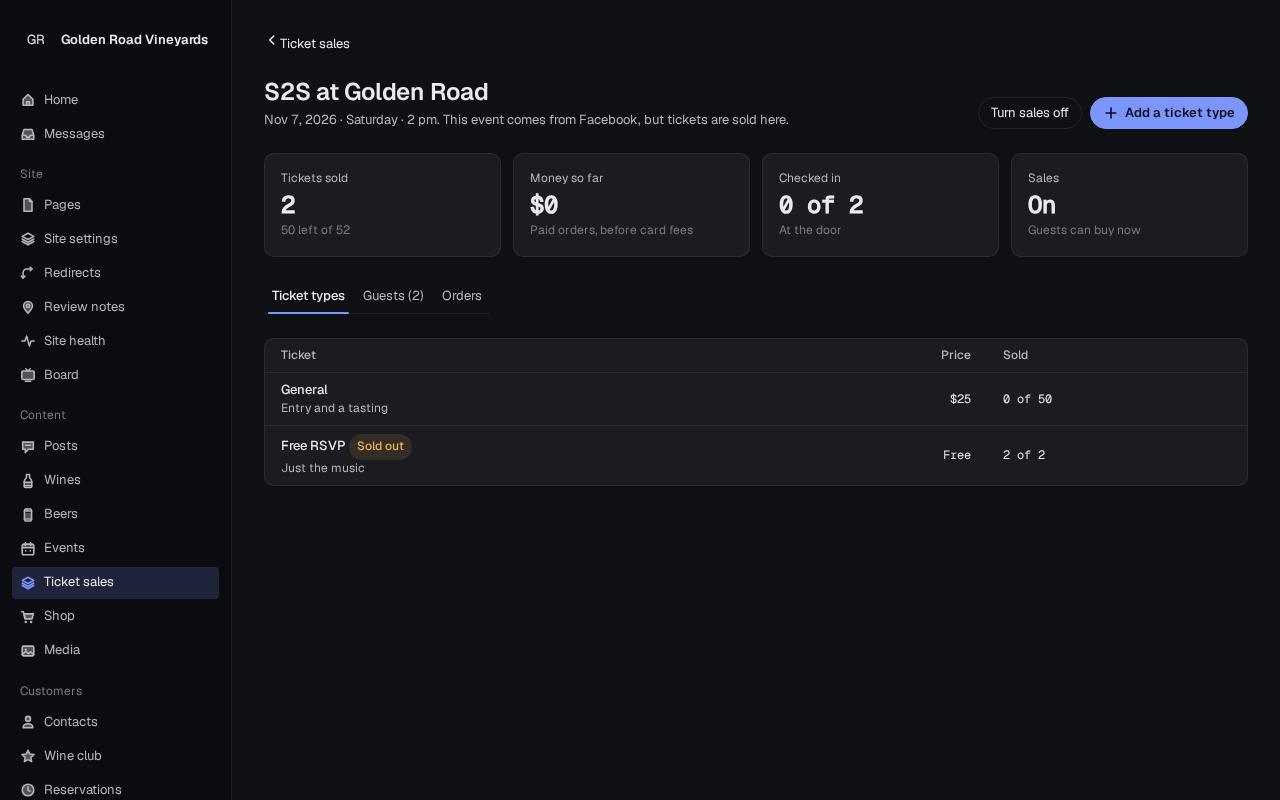1280x800 pixels.
Task: Click the '0 of 50' sold value
Action: (1027, 399)
